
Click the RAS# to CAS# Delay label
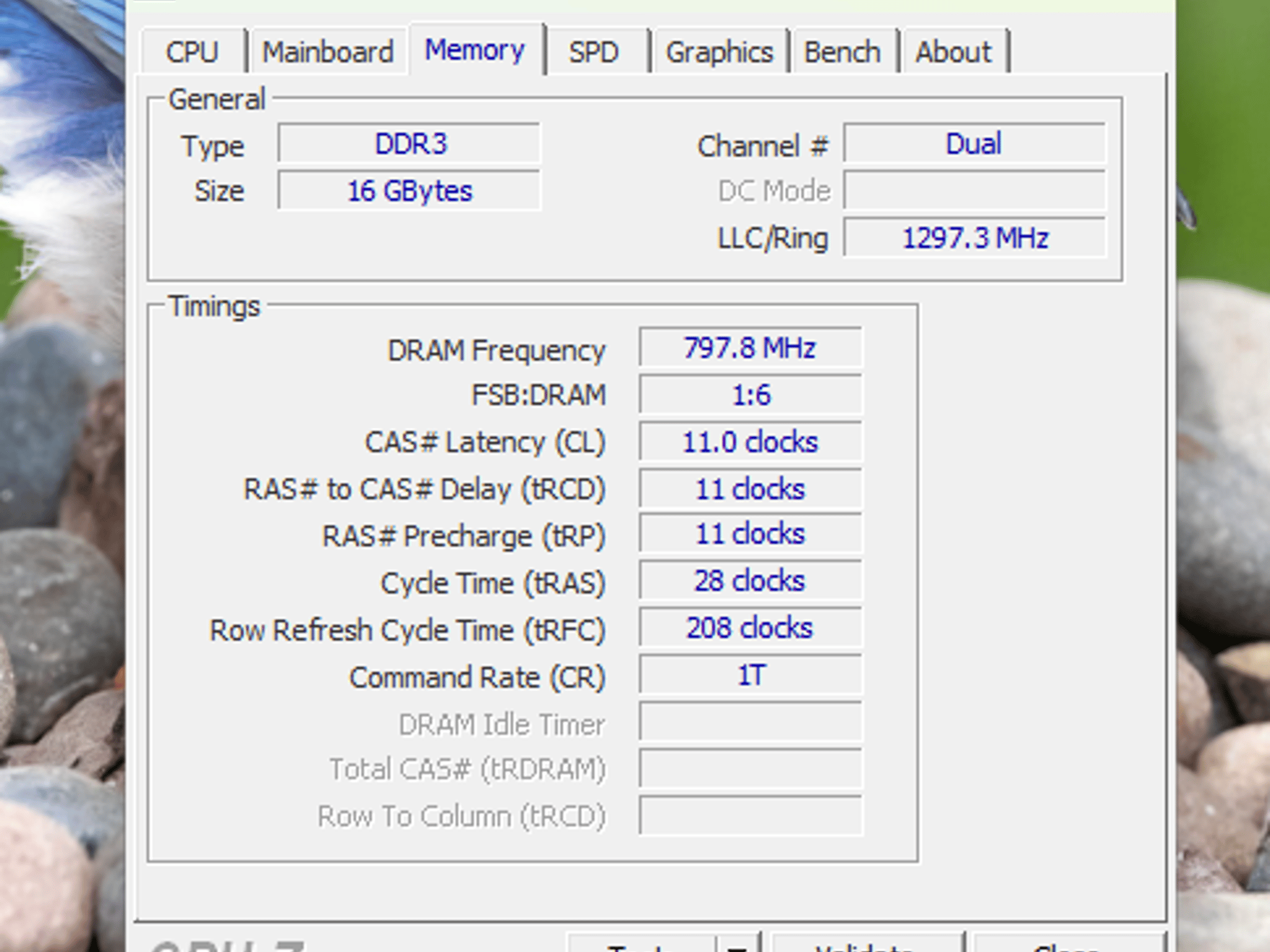[424, 490]
